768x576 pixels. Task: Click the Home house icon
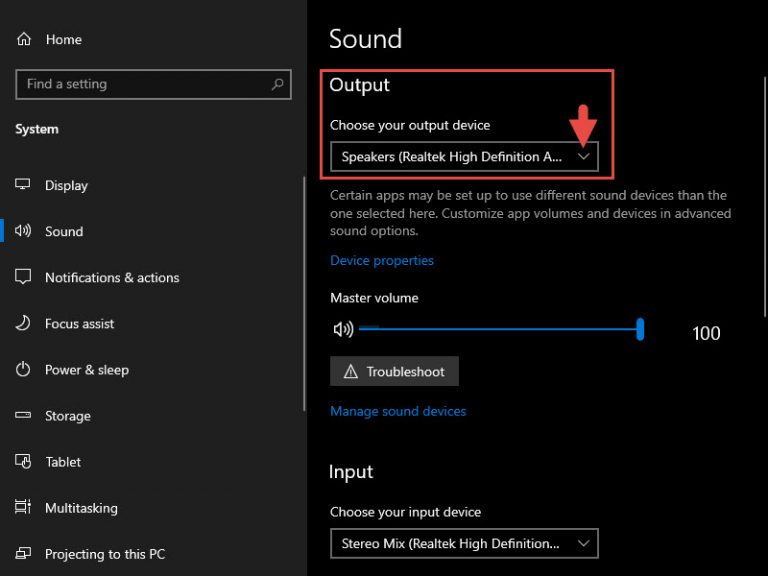(x=24, y=39)
